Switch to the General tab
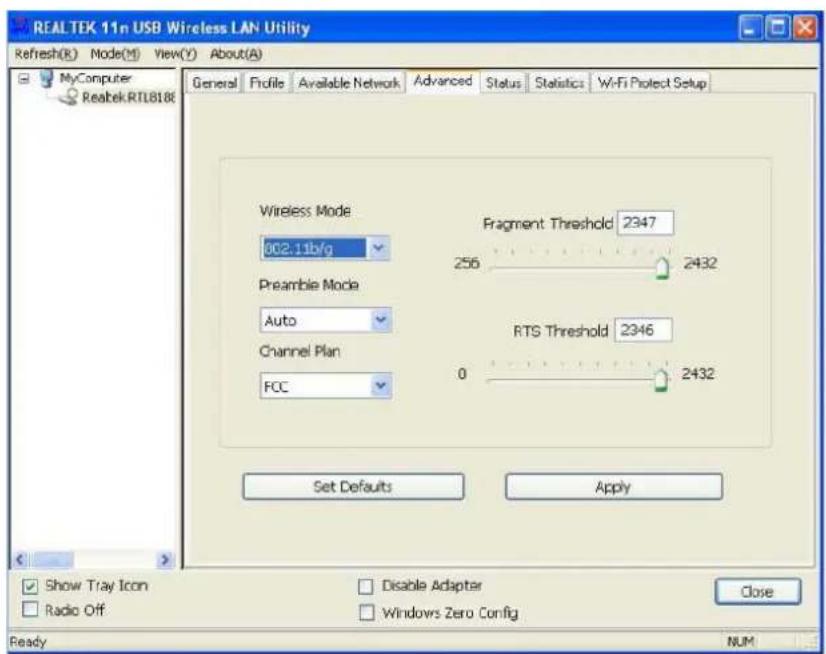The width and height of the screenshot is (826, 654). [214, 83]
